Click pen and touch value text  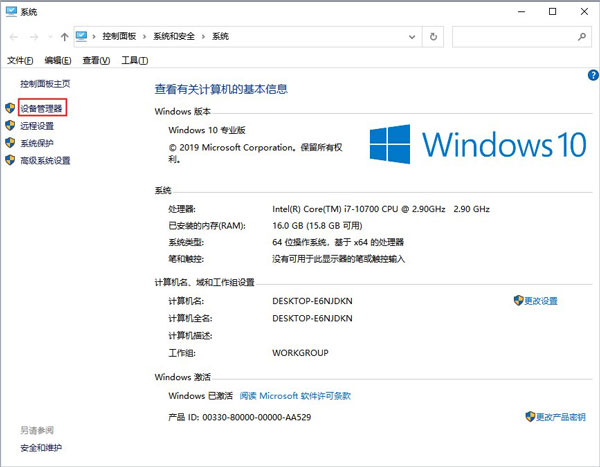(x=338, y=259)
